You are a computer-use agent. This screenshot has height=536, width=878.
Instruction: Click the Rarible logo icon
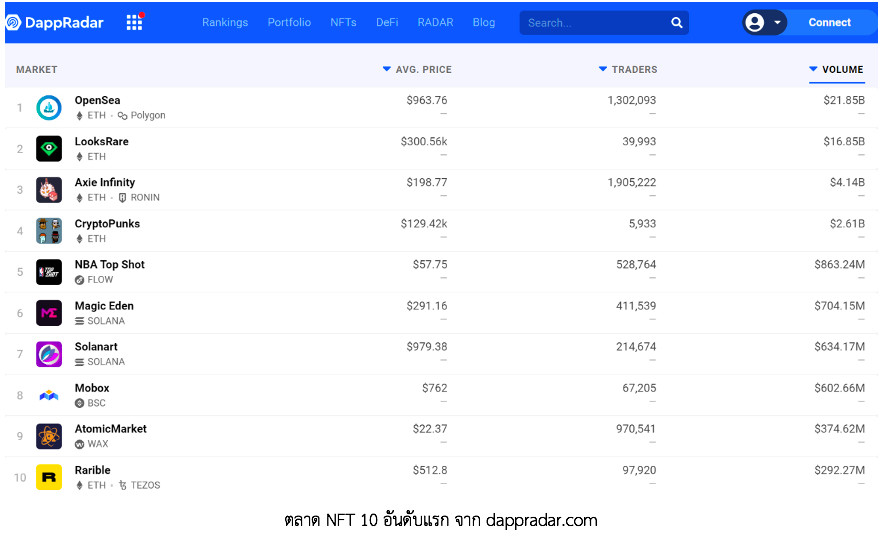49,477
